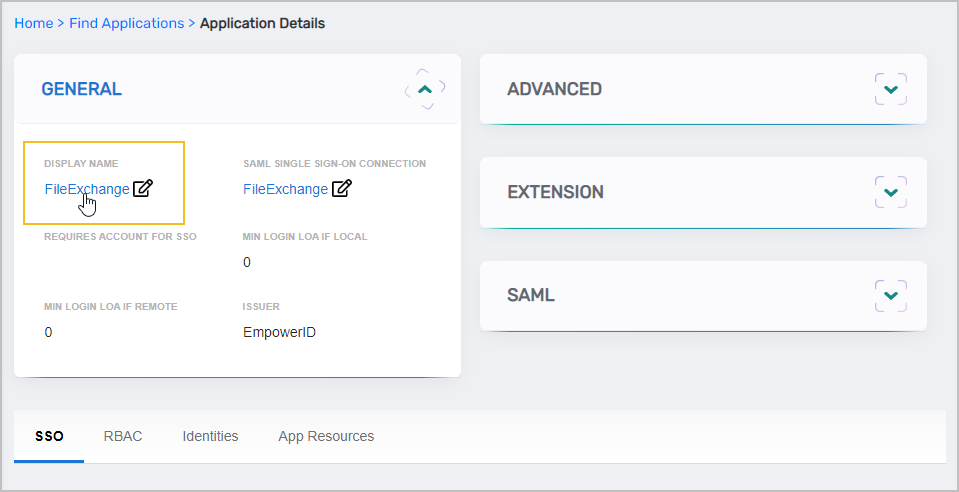959x492 pixels.
Task: Click the Application Details breadcrumb text
Action: tap(262, 23)
